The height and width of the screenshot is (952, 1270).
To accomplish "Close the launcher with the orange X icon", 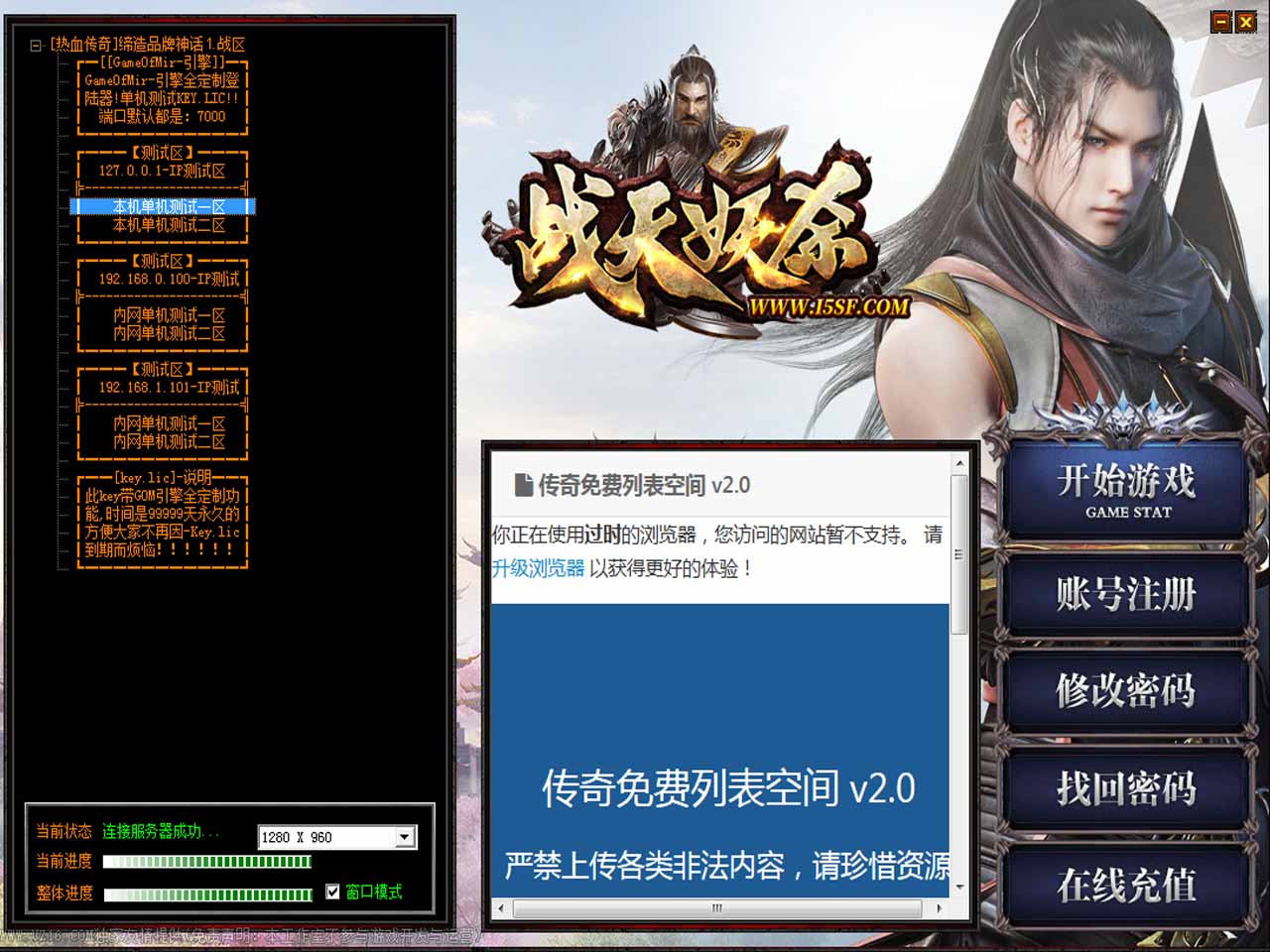I will click(x=1246, y=21).
